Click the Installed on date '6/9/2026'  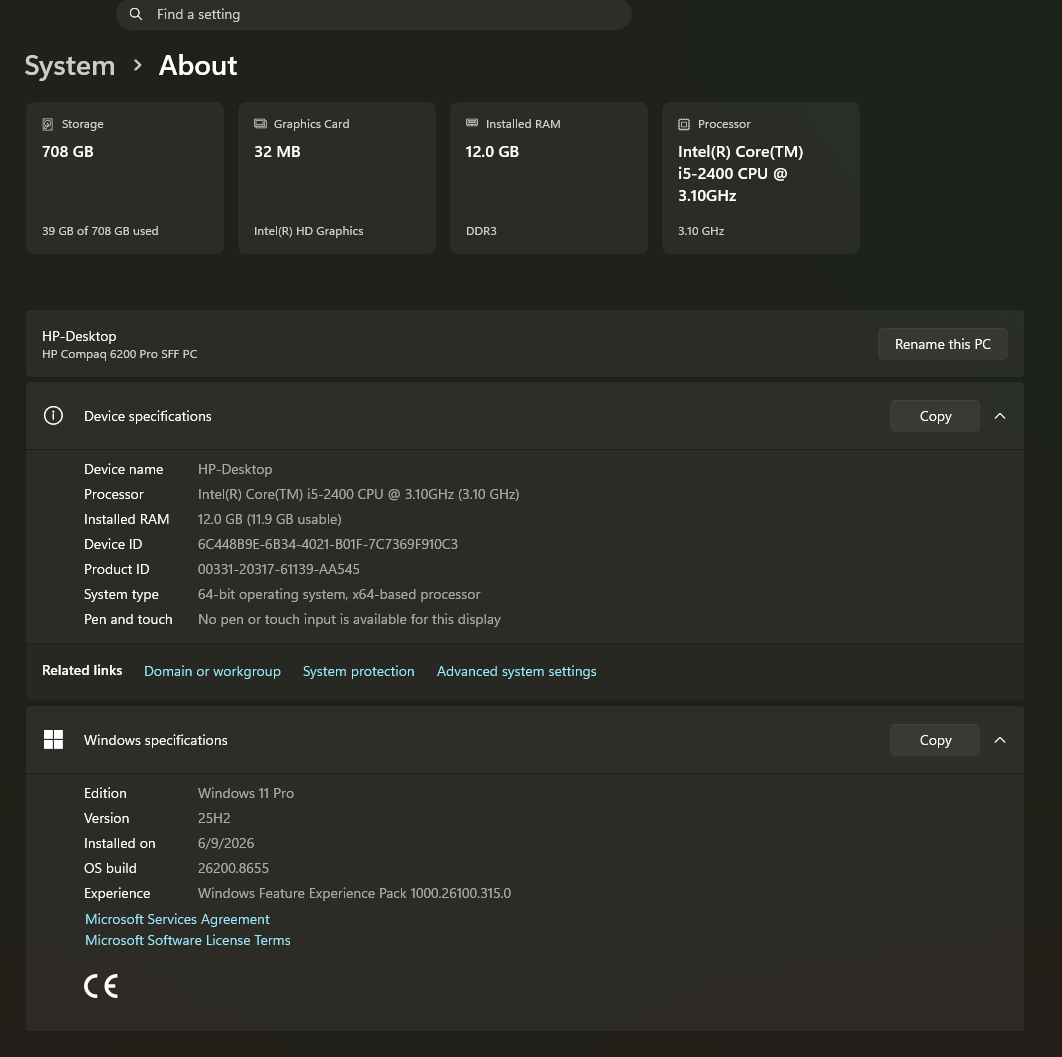pos(226,843)
